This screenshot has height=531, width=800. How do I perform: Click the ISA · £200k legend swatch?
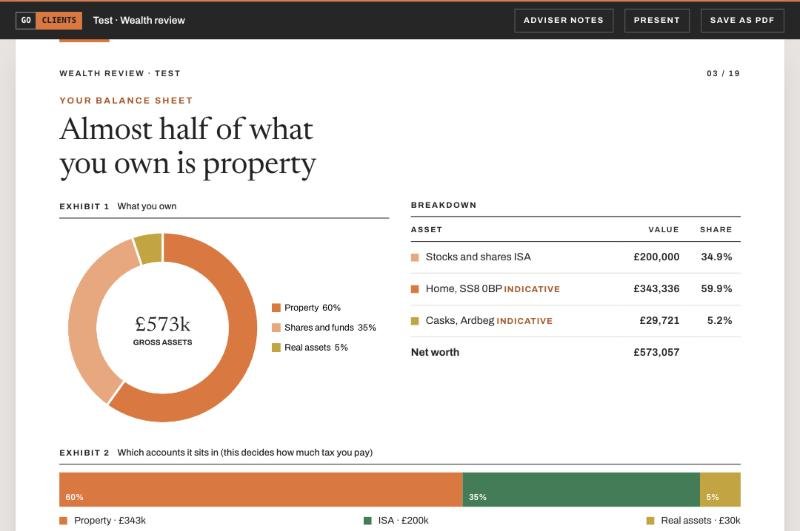click(367, 521)
